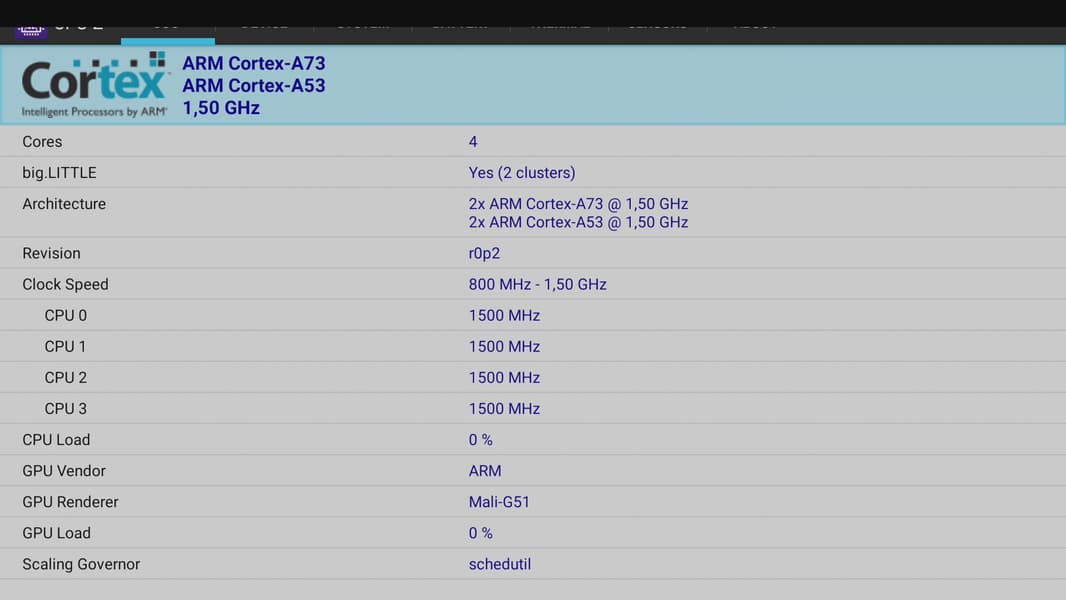Click the Architecture label
This screenshot has width=1066, height=600.
[x=64, y=204]
